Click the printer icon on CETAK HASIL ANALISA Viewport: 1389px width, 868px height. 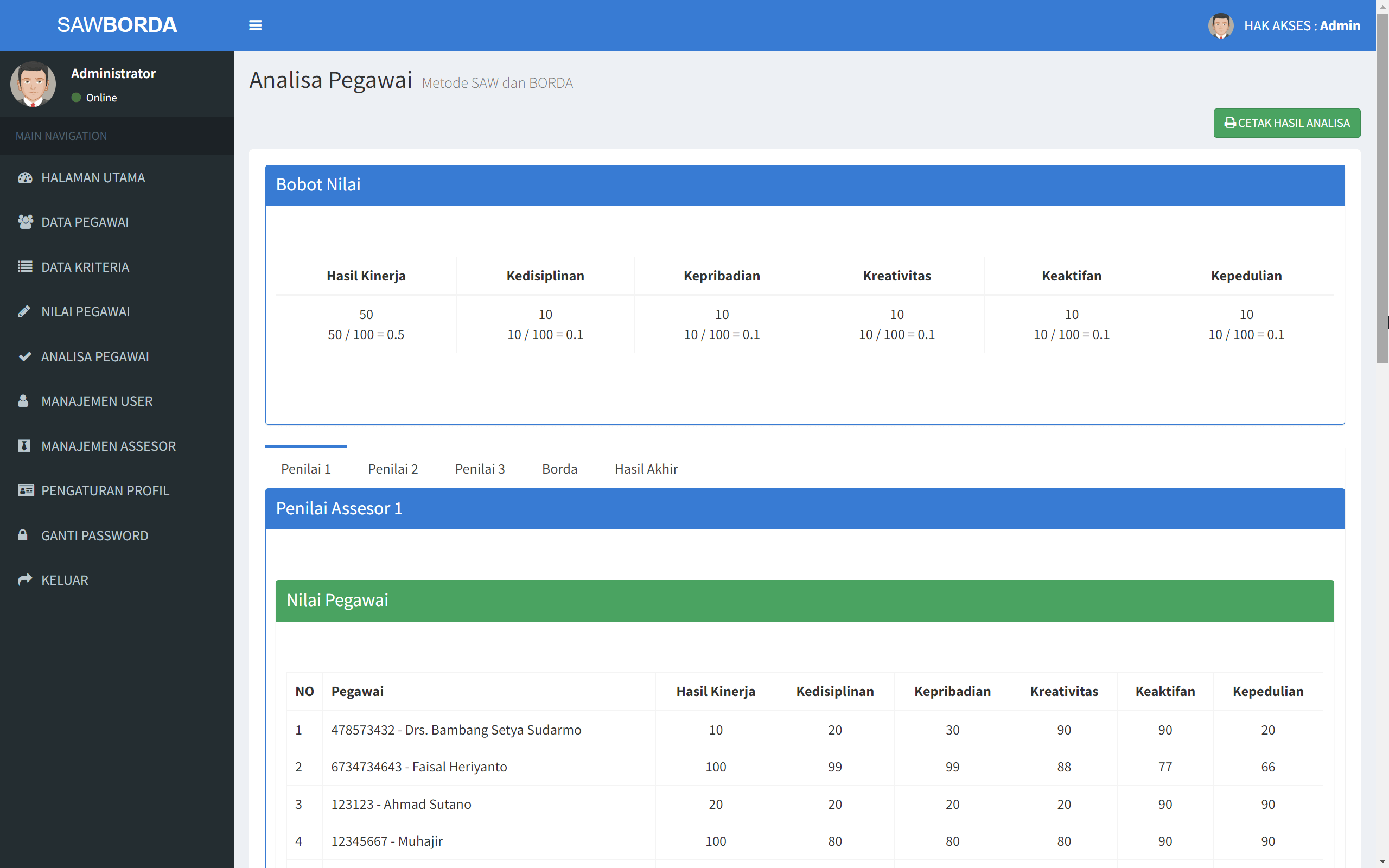click(x=1230, y=122)
